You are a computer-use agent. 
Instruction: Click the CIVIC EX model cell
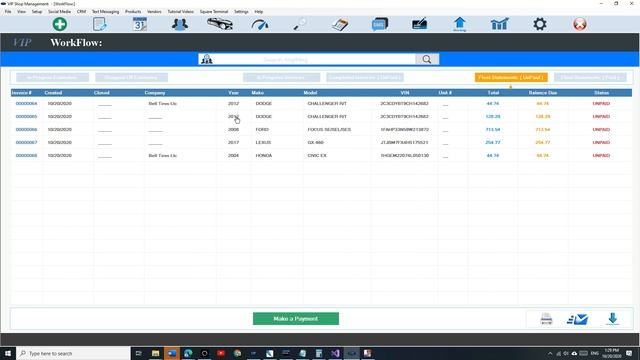[x=317, y=156]
